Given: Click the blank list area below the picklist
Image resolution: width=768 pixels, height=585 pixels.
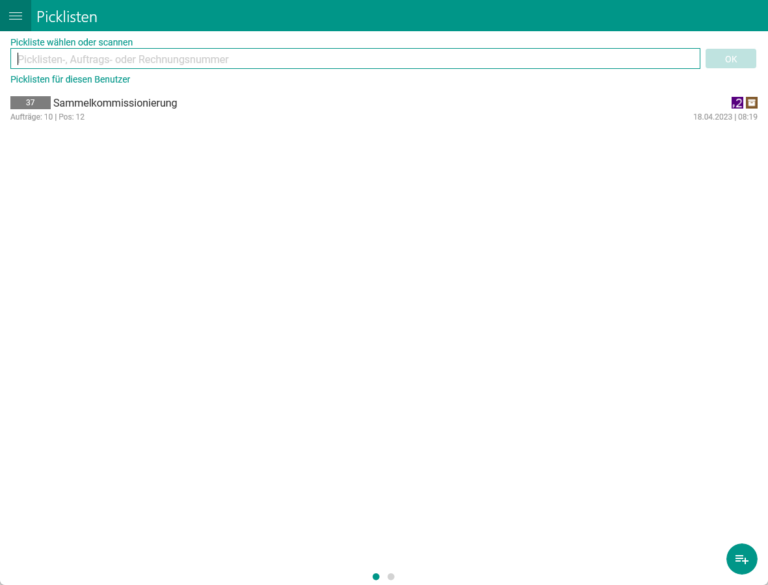Looking at the screenshot, I should (x=384, y=330).
